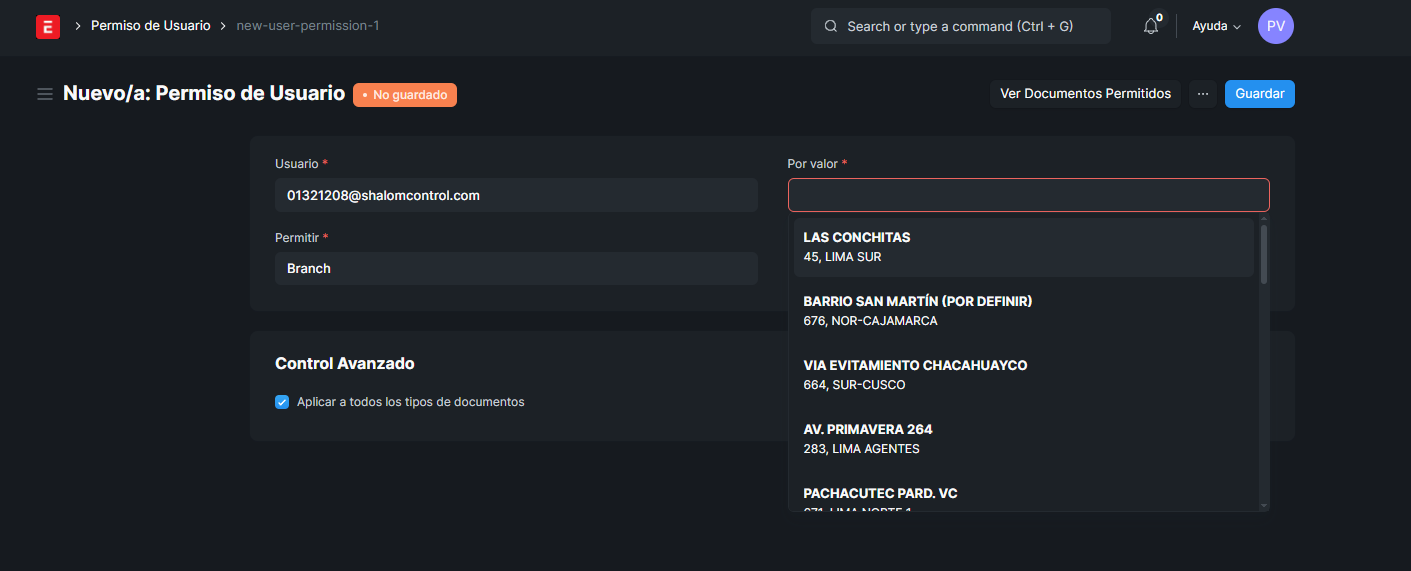The width and height of the screenshot is (1411, 571).
Task: Open the notifications bell icon
Action: (x=1151, y=27)
